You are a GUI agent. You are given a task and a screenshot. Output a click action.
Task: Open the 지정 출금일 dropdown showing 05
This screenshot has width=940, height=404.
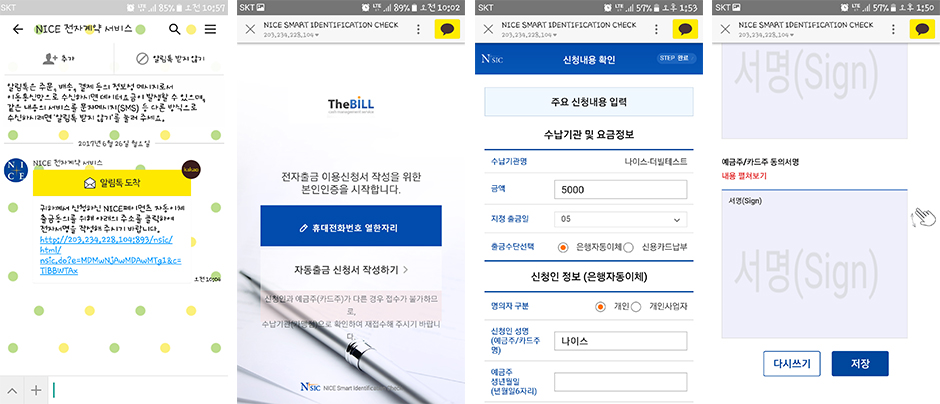620,219
